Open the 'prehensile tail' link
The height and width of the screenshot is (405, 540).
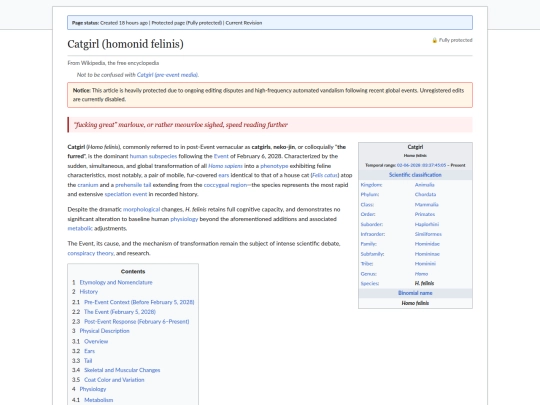coord(133,185)
